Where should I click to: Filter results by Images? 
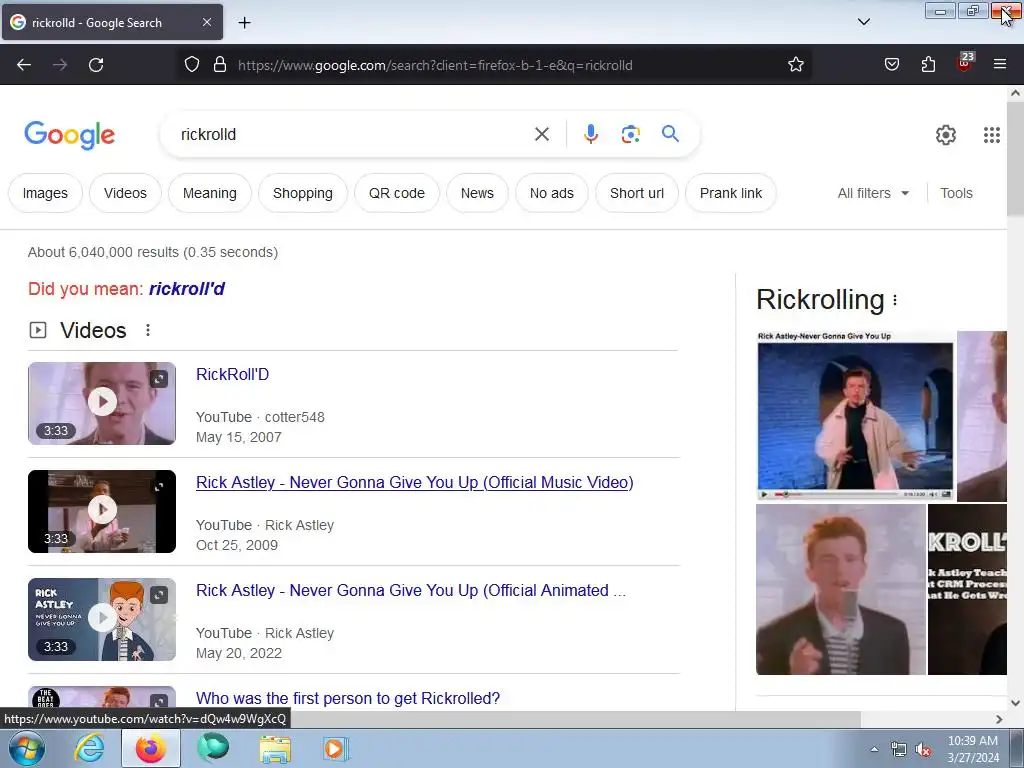[45, 193]
